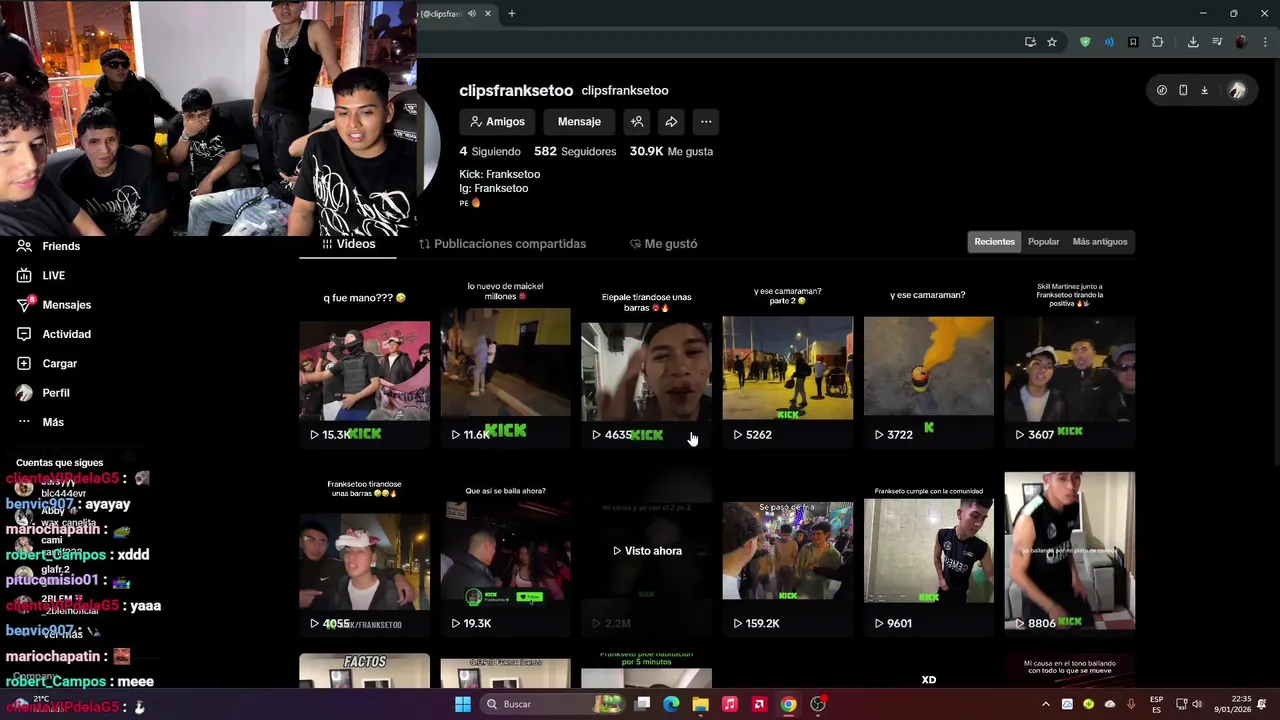1280x720 pixels.
Task: Click the Mensaje button on profile
Action: pos(579,122)
